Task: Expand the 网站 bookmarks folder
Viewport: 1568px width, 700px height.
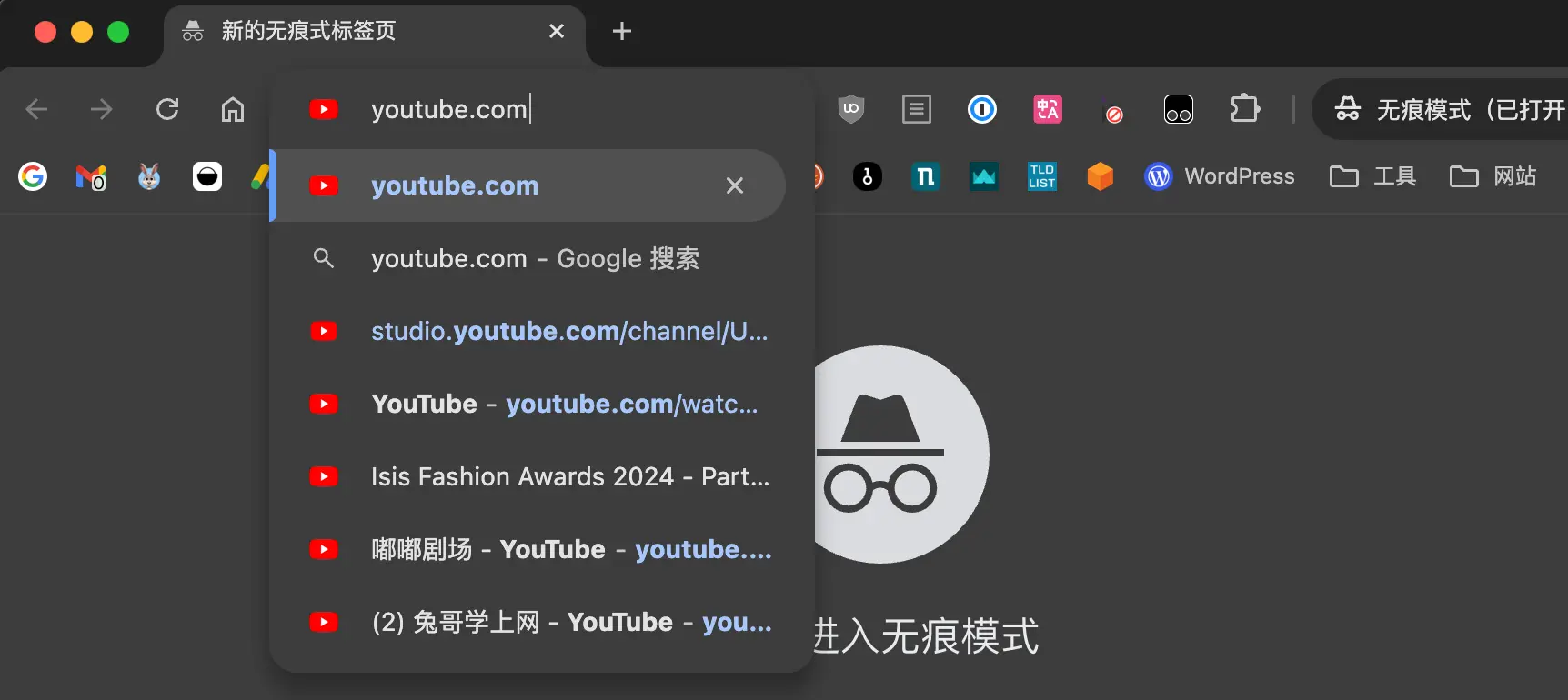Action: pos(1493,176)
